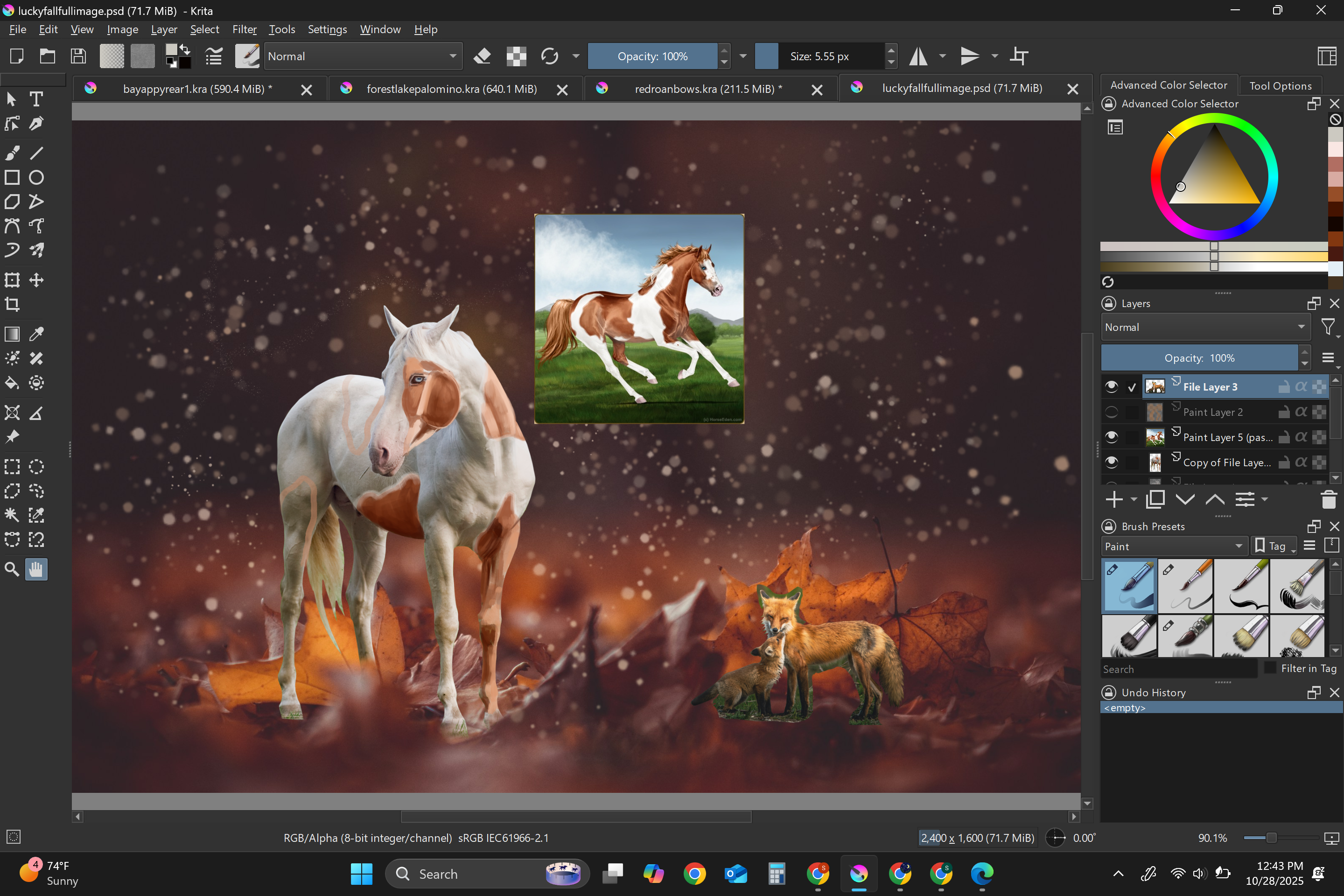The width and height of the screenshot is (1344, 896).
Task: Select the Fill bucket tool
Action: pos(12,383)
